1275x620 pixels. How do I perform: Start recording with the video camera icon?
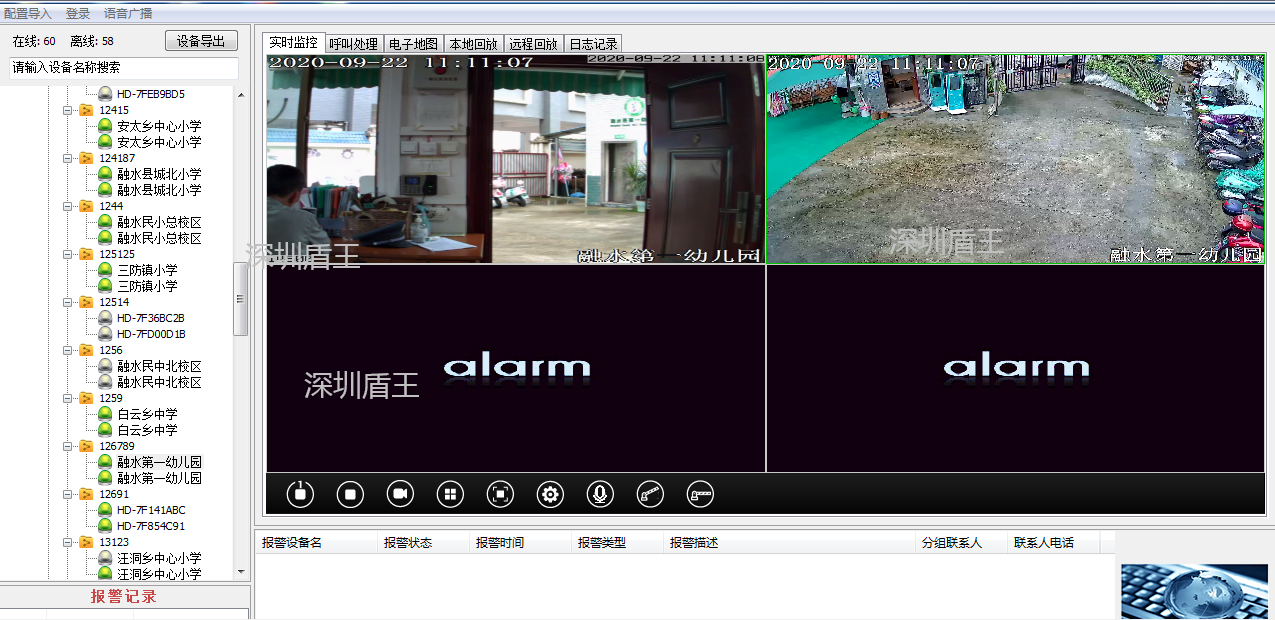click(x=399, y=493)
